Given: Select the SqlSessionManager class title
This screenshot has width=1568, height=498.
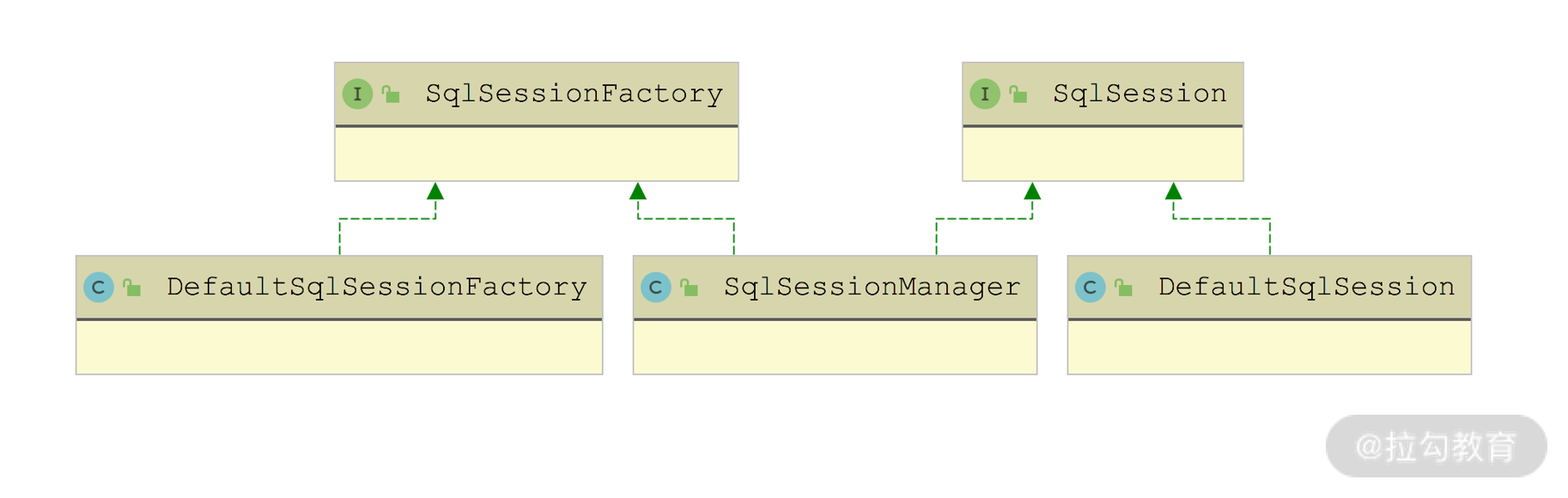Looking at the screenshot, I should tap(872, 287).
